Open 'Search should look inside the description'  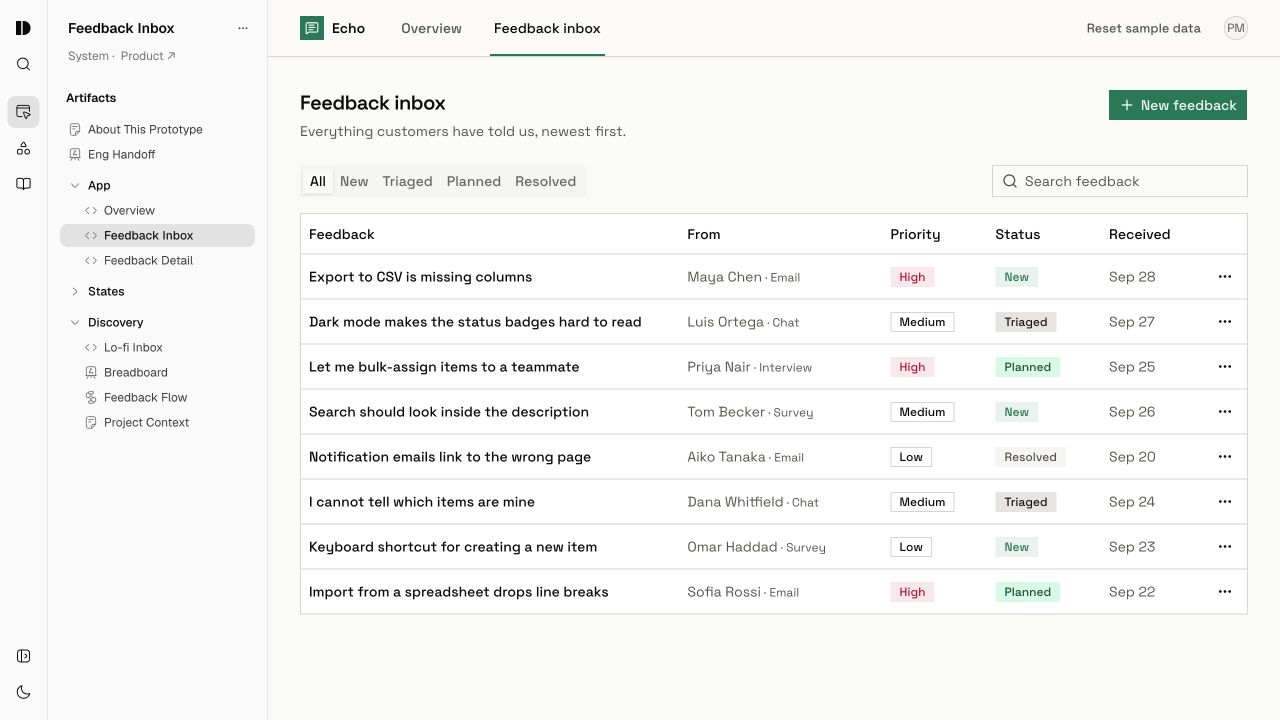pyautogui.click(x=449, y=412)
